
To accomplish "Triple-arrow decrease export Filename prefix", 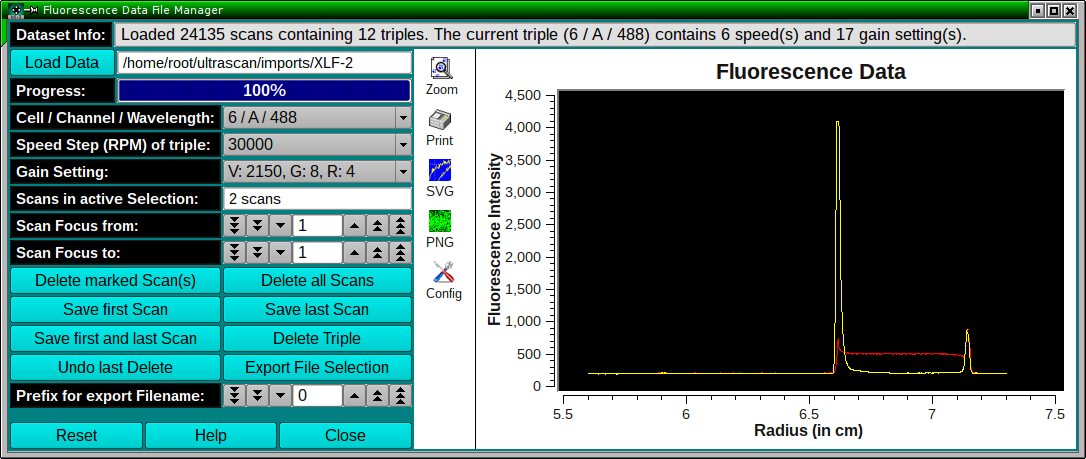I will (235, 396).
